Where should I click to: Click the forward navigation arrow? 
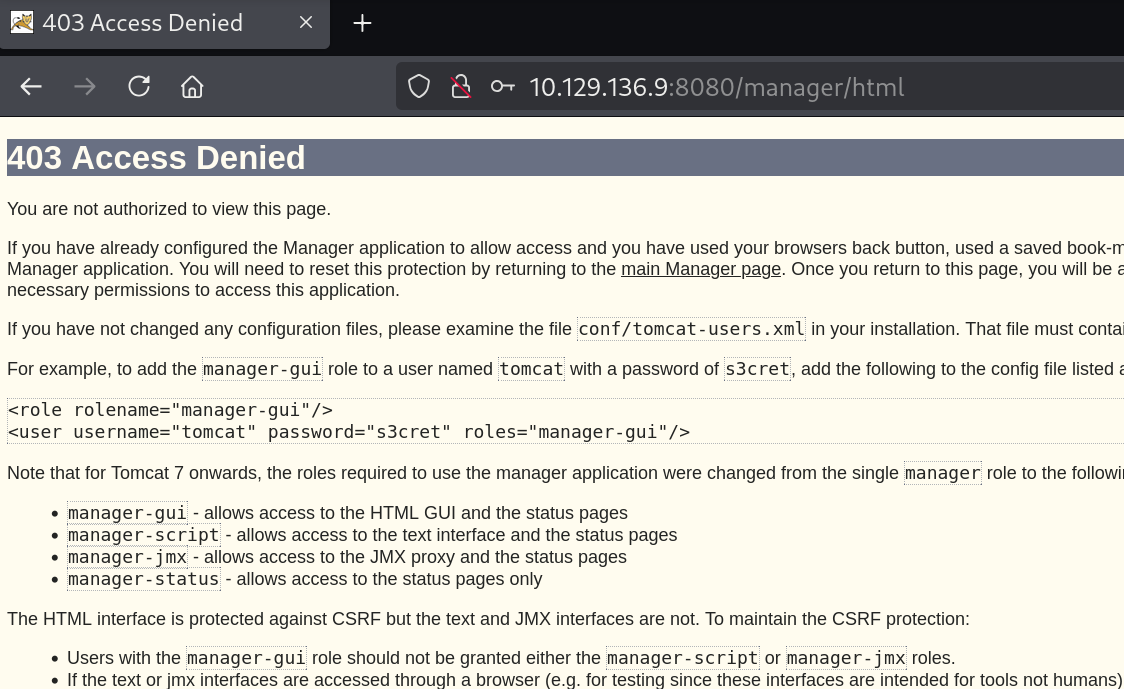(x=85, y=87)
